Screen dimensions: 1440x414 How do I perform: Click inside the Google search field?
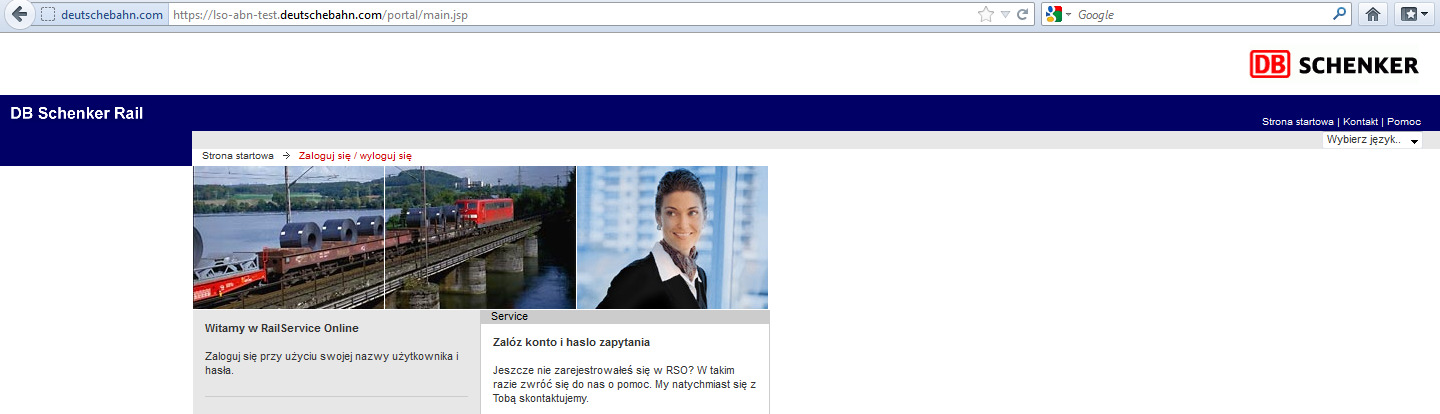pos(1203,15)
